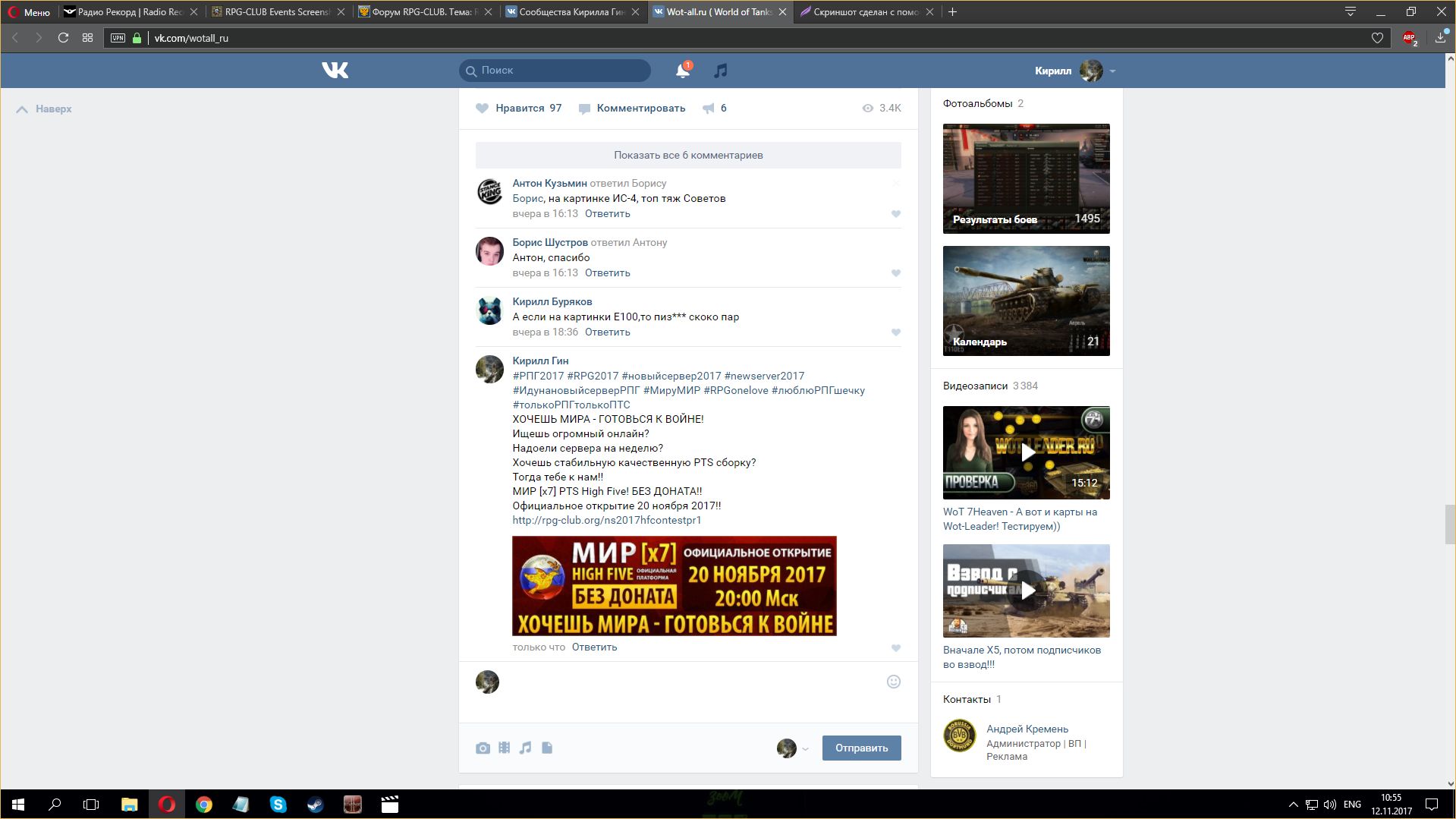Switch to RPG-CLUB Events Screenshots tab
Screen dimensions: 1456x819
pyautogui.click(x=278, y=11)
